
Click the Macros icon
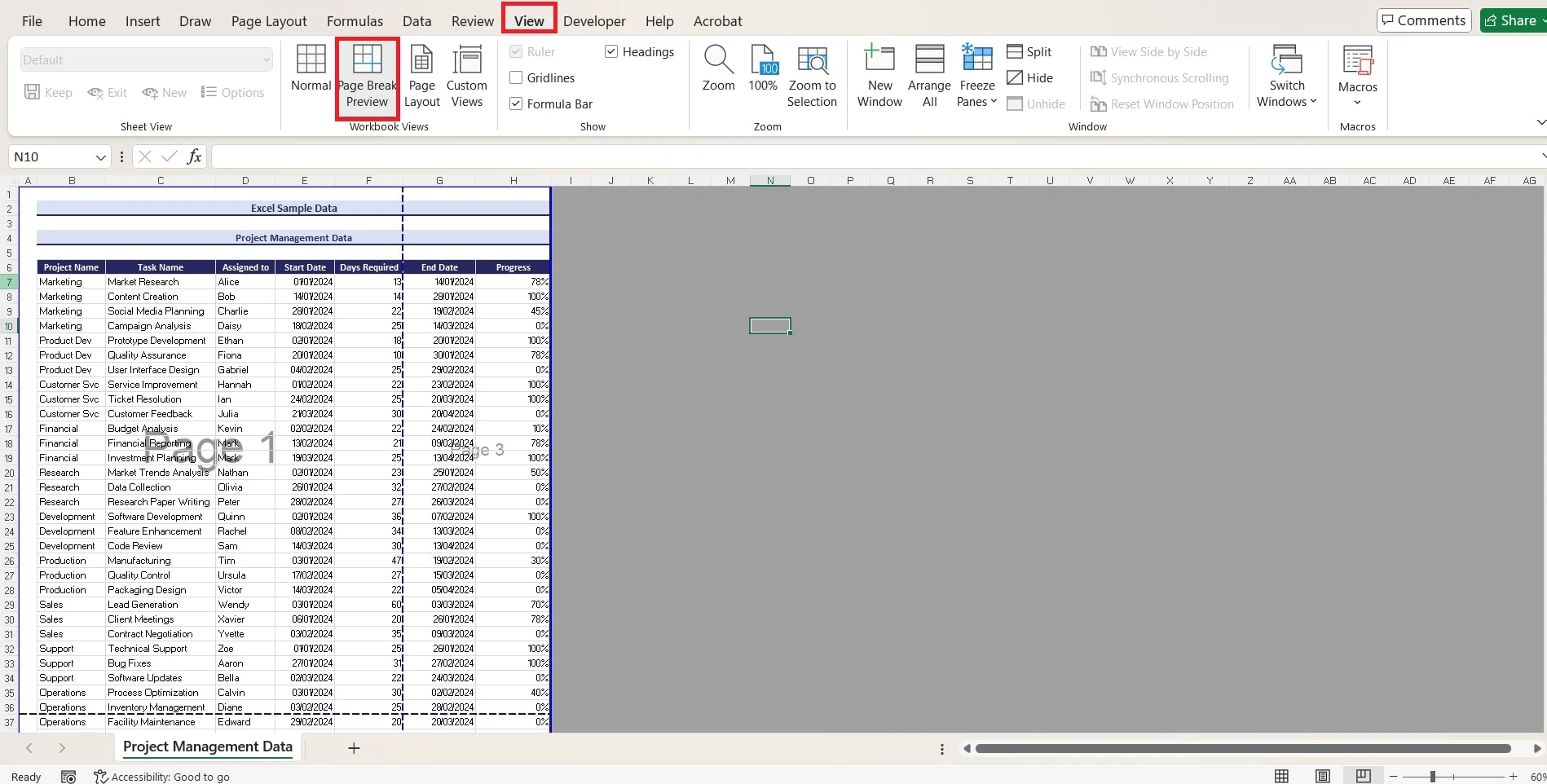coord(1357,62)
